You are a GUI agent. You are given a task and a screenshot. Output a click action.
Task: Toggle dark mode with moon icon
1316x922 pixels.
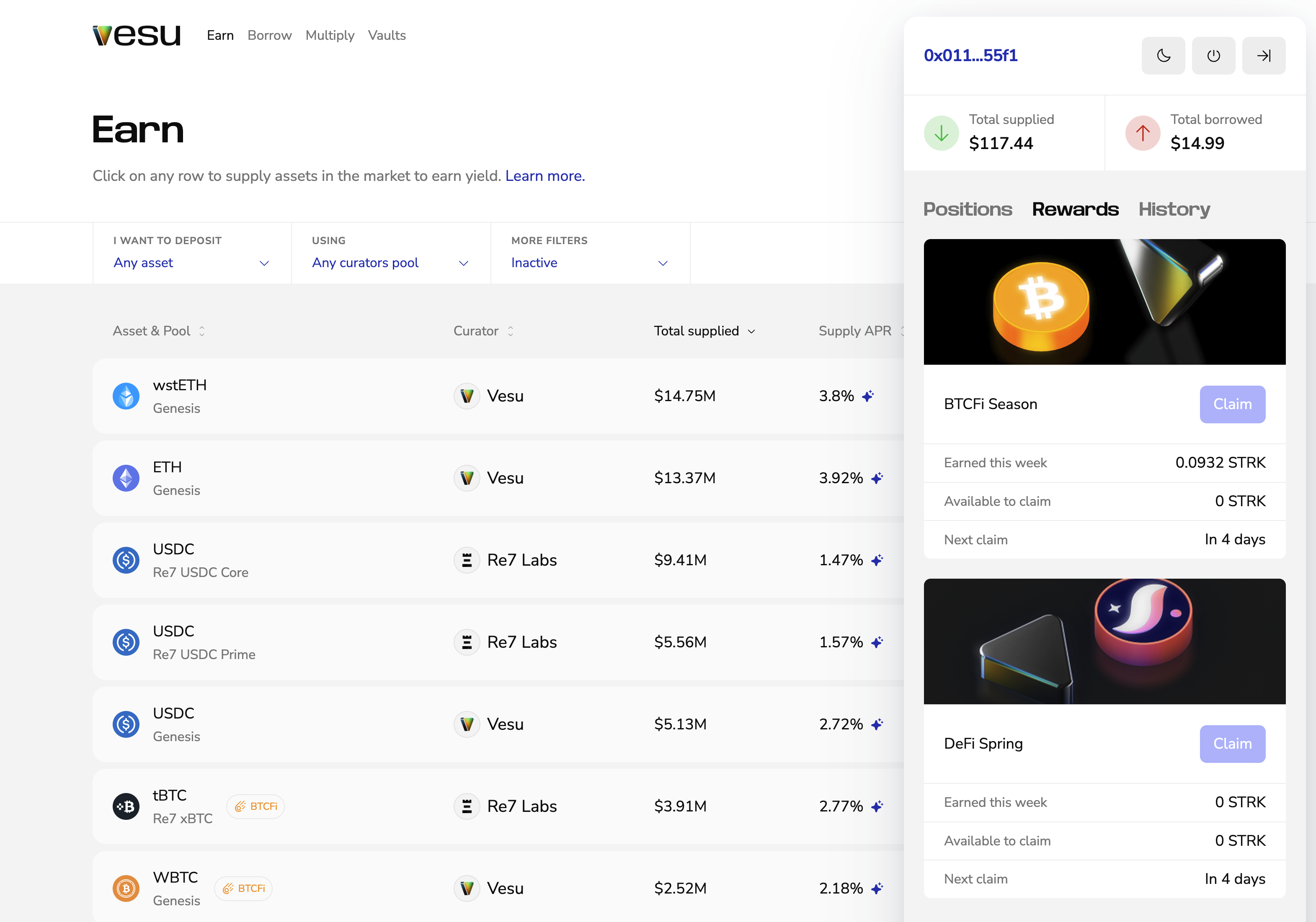click(1163, 56)
